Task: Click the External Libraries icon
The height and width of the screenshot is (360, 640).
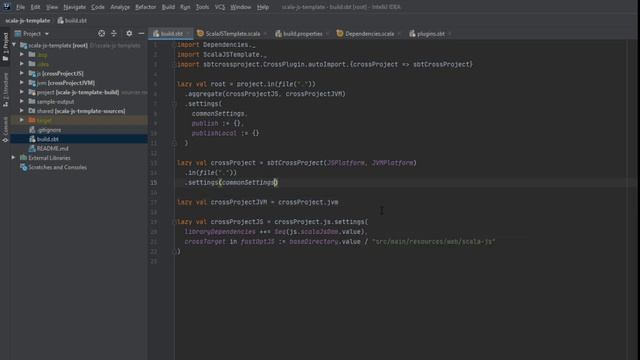Action: [24, 158]
